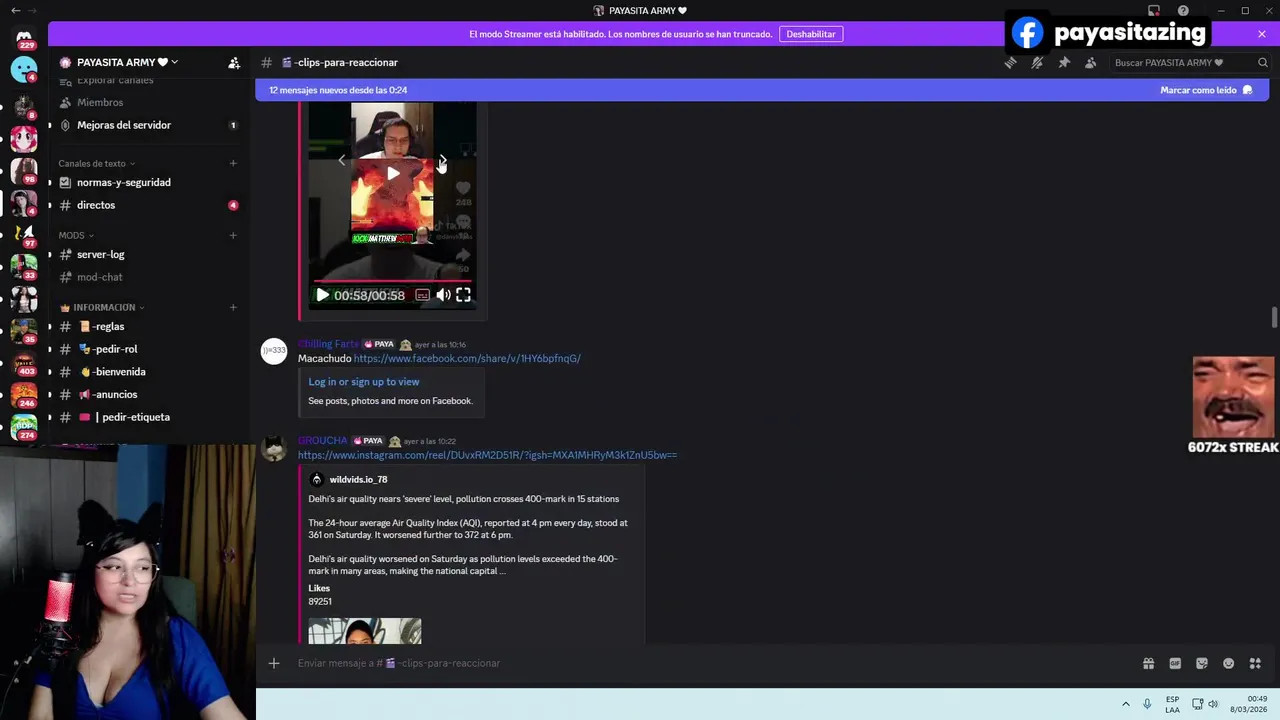Open server icon with 98 badge

[24, 170]
